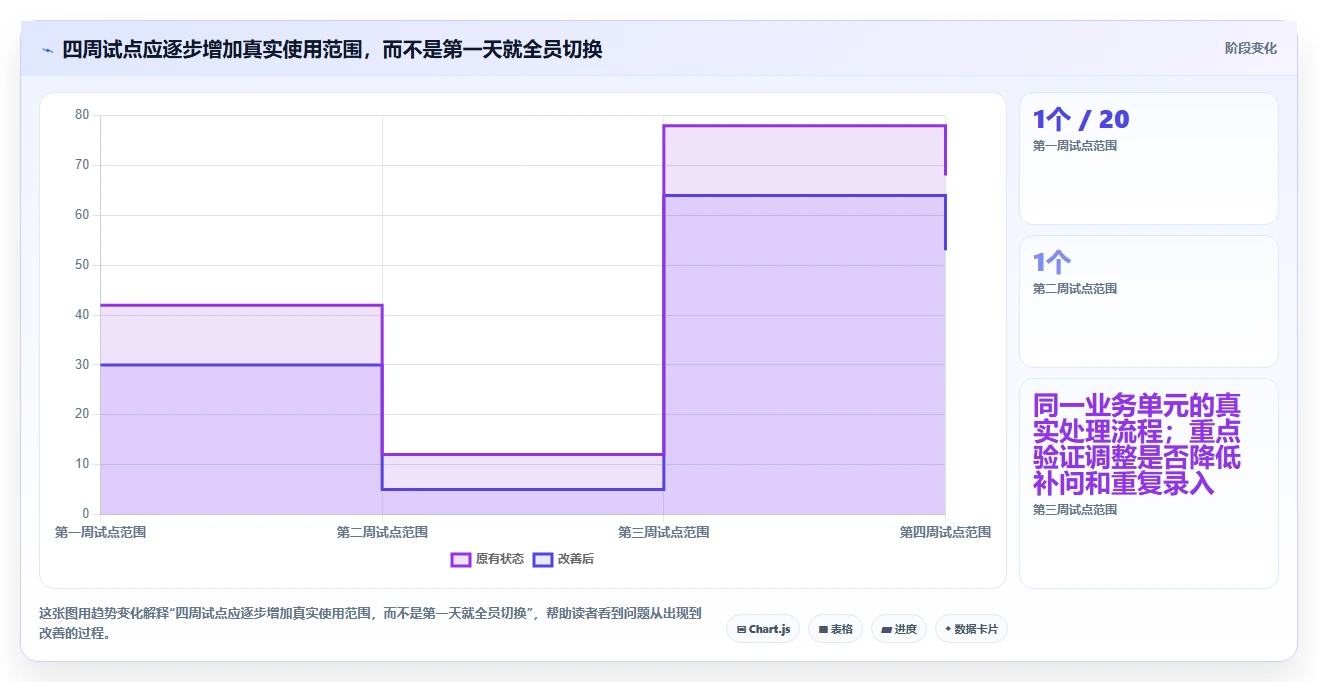The width and height of the screenshot is (1318, 682).
Task: Click the 原有状态 step line at 42
Action: 241,305
